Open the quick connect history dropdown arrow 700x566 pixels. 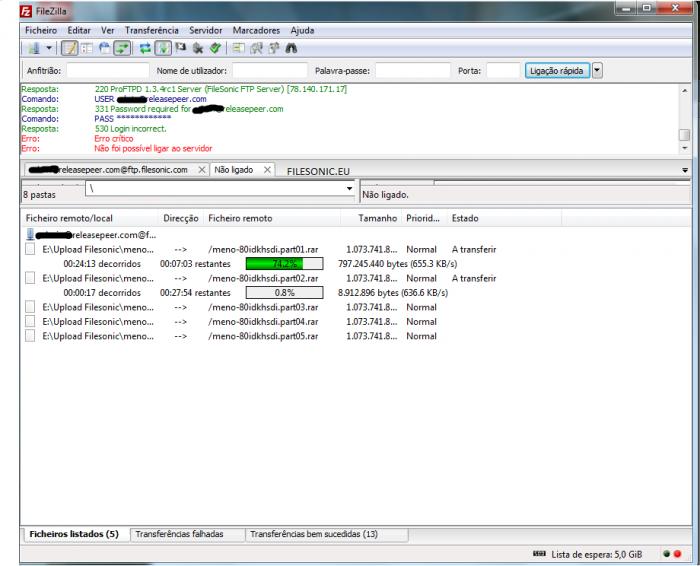(x=598, y=71)
